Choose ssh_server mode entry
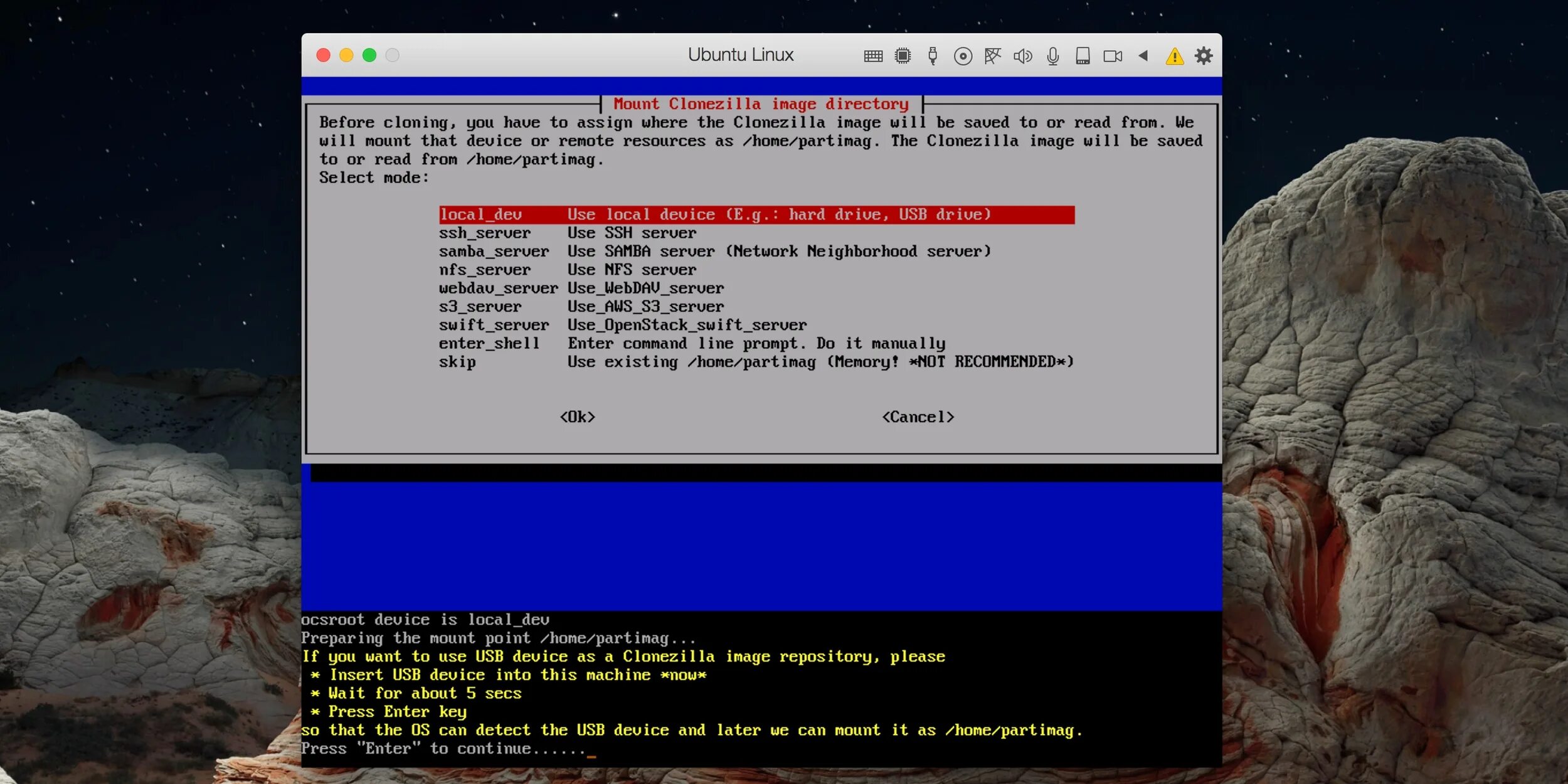The height and width of the screenshot is (784, 1568). tap(567, 233)
